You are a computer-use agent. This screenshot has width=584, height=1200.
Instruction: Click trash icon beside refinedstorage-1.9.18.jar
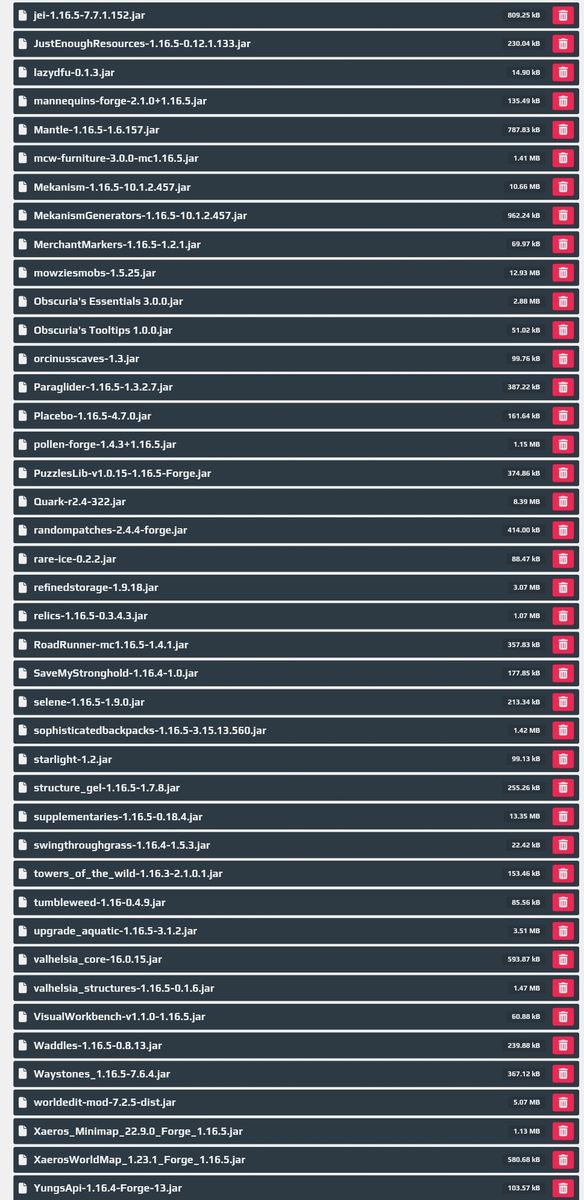point(563,587)
